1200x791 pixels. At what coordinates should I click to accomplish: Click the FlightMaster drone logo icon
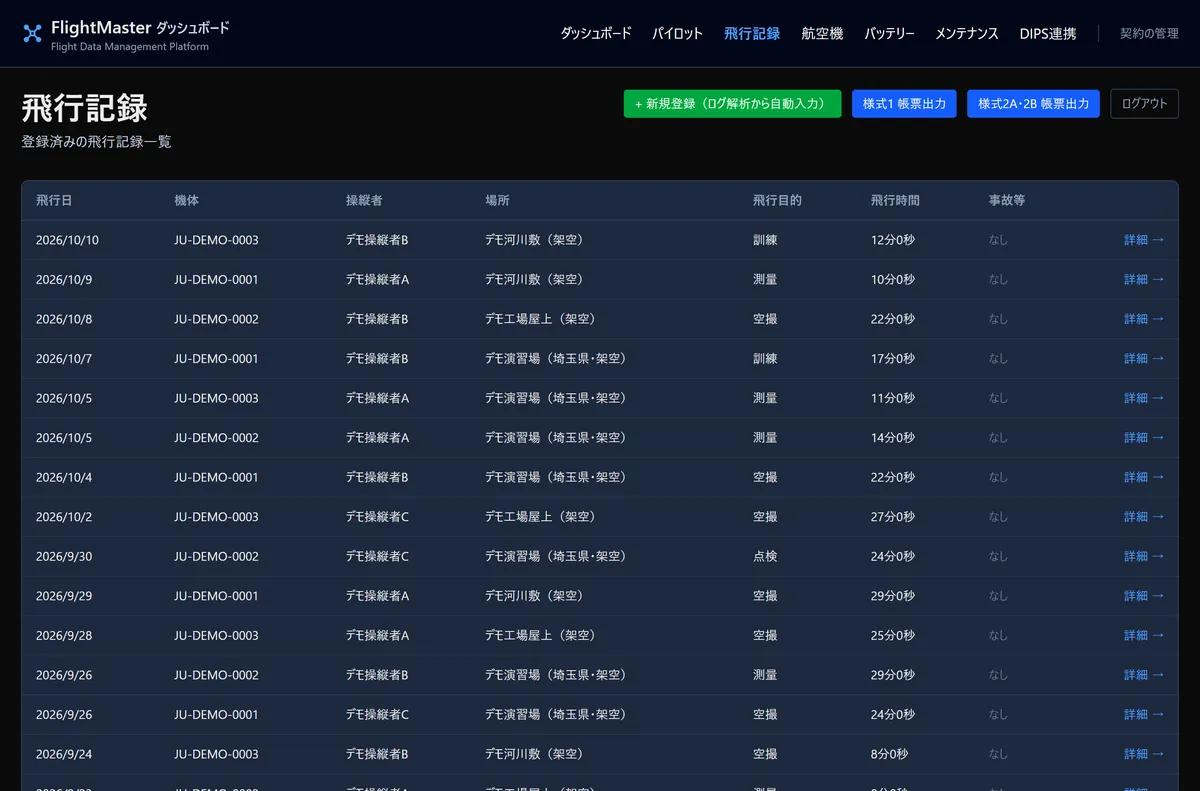coord(32,34)
